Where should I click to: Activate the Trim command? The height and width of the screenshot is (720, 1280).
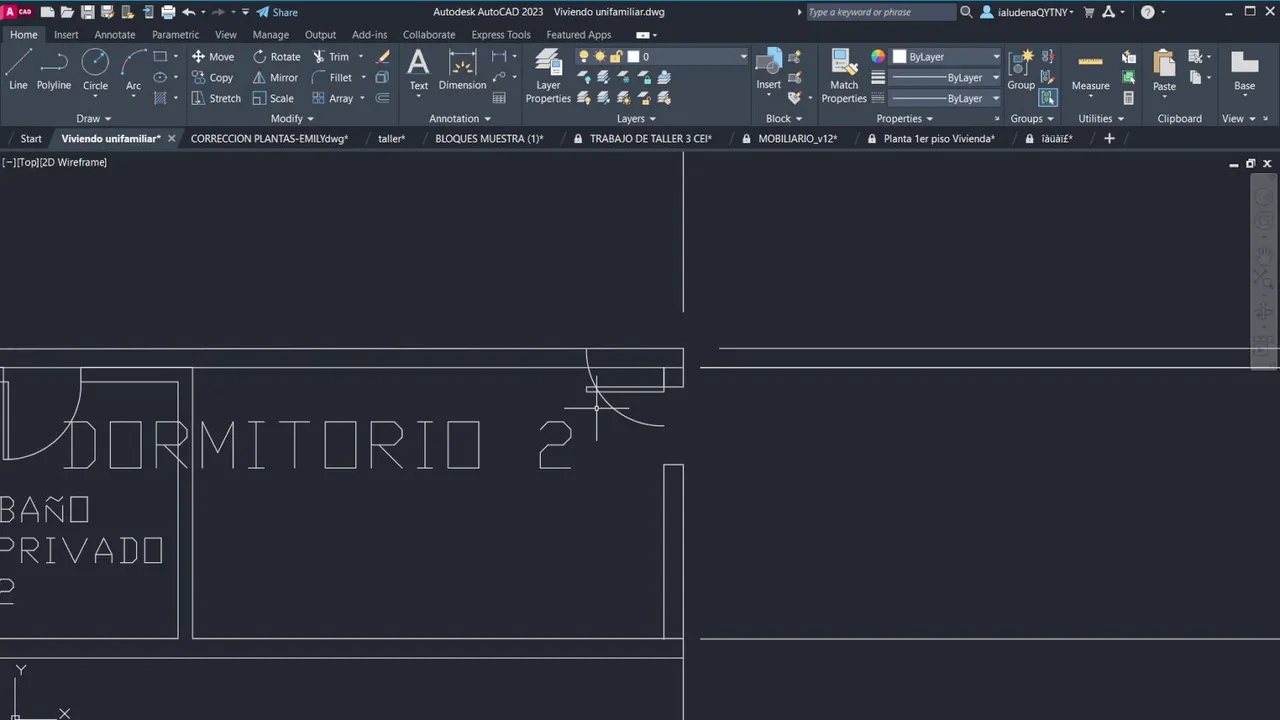[331, 57]
